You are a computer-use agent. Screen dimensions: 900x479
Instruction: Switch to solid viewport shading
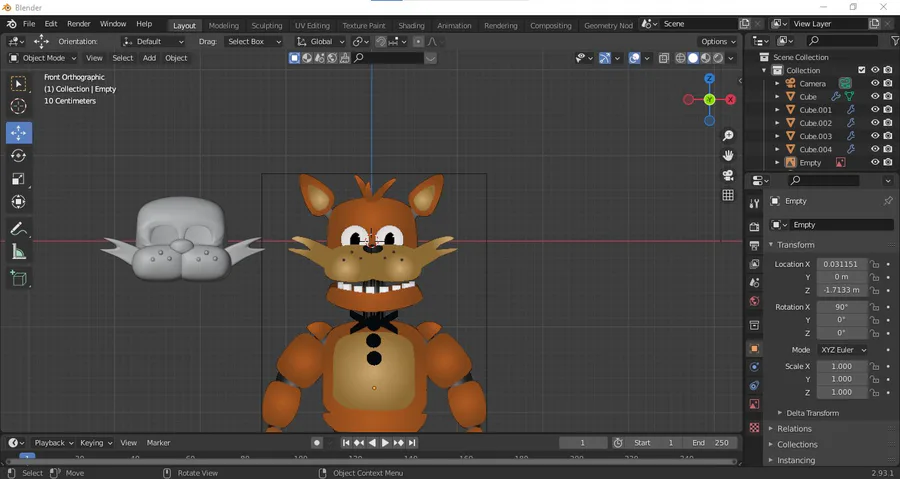click(693, 58)
